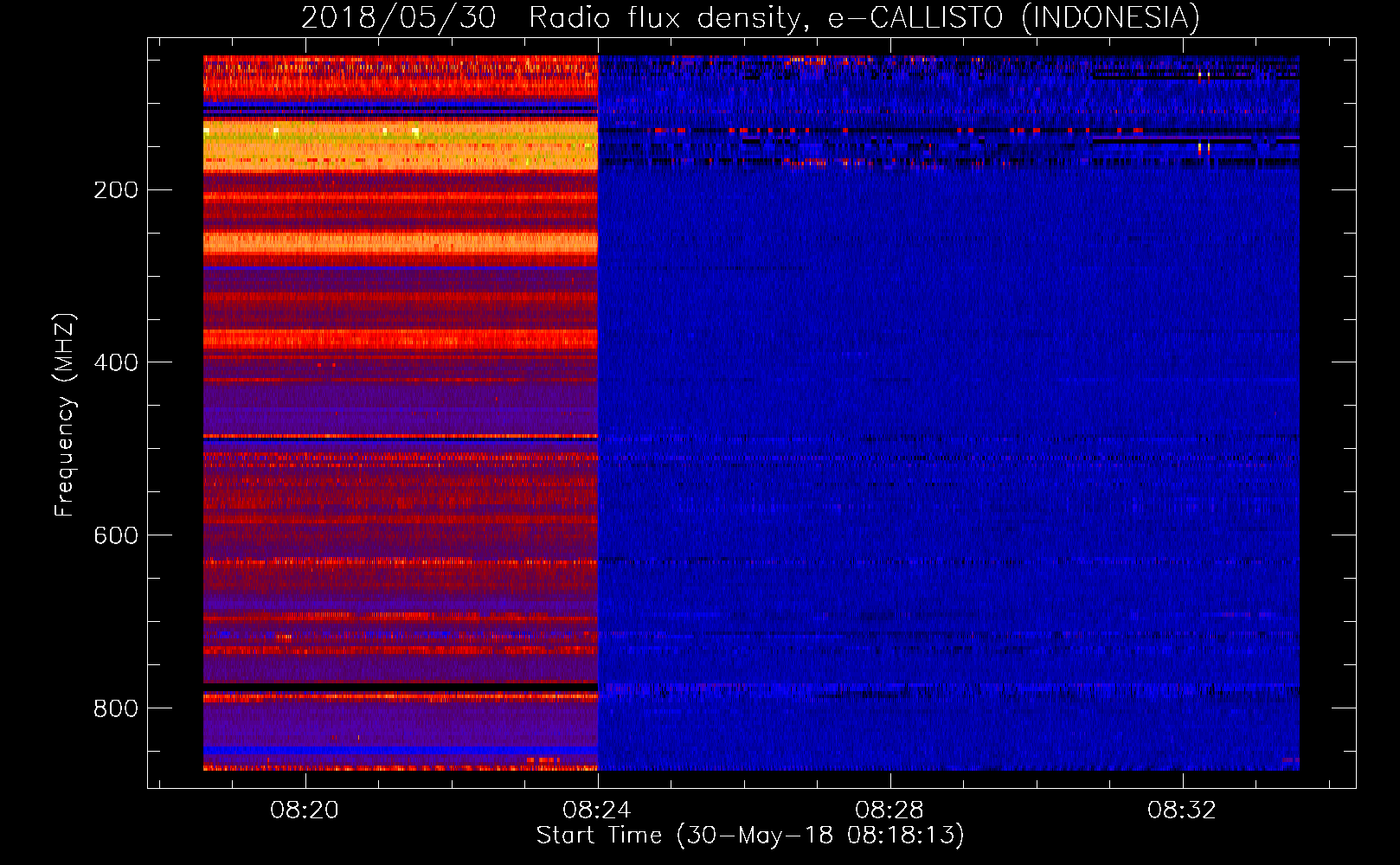Viewport: 1400px width, 865px height.
Task: Click the 08:24 time tick label
Action: (597, 811)
